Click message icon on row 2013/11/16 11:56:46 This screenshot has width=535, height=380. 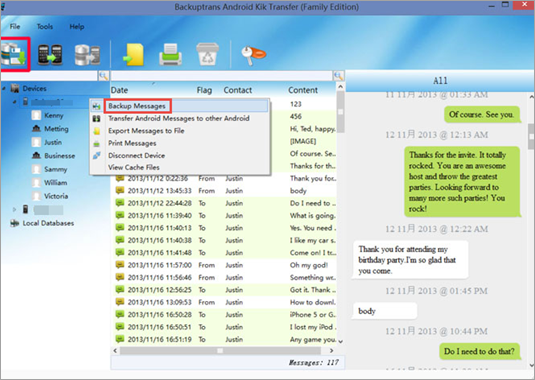point(119,277)
